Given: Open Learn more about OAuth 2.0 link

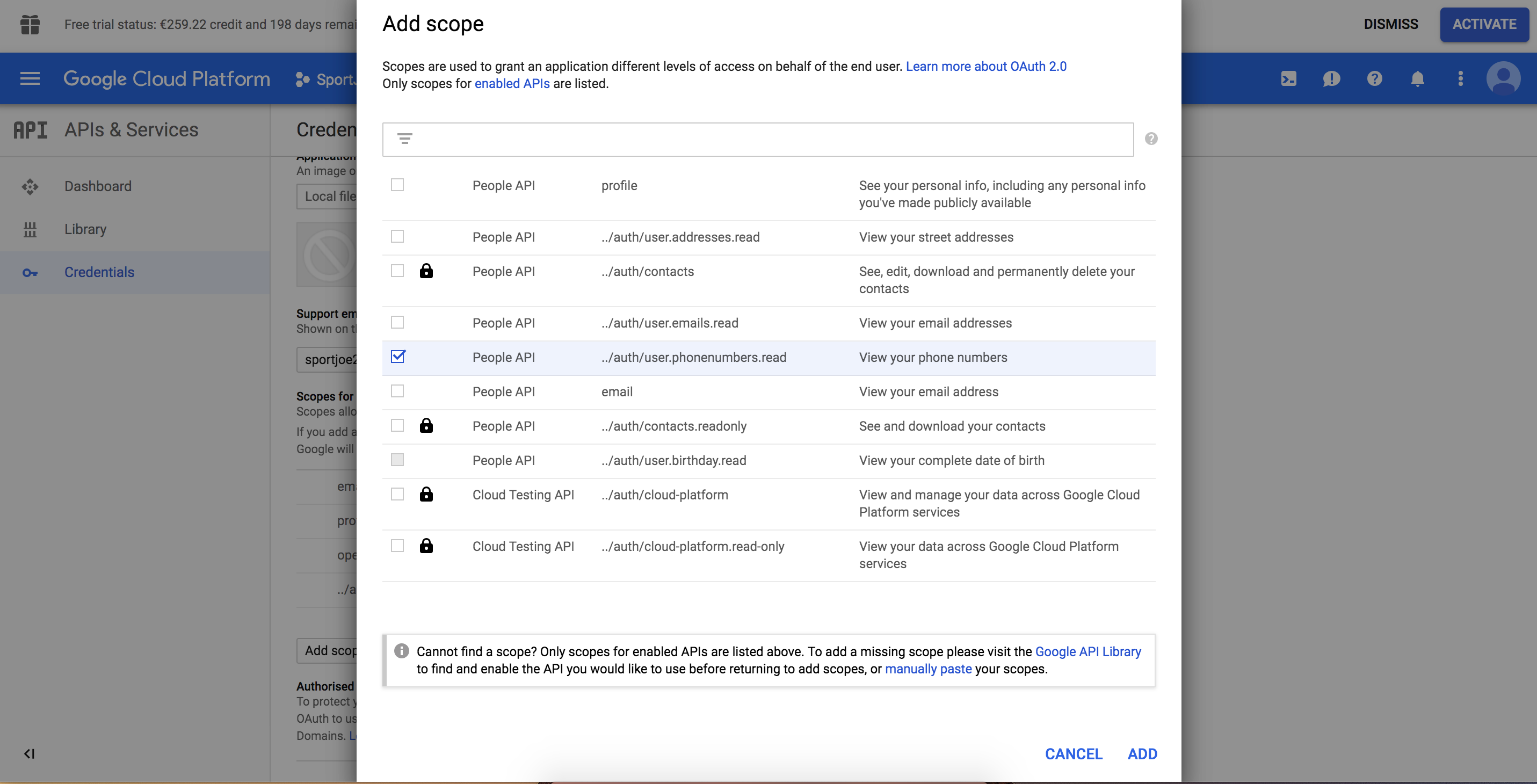Looking at the screenshot, I should click(x=987, y=67).
